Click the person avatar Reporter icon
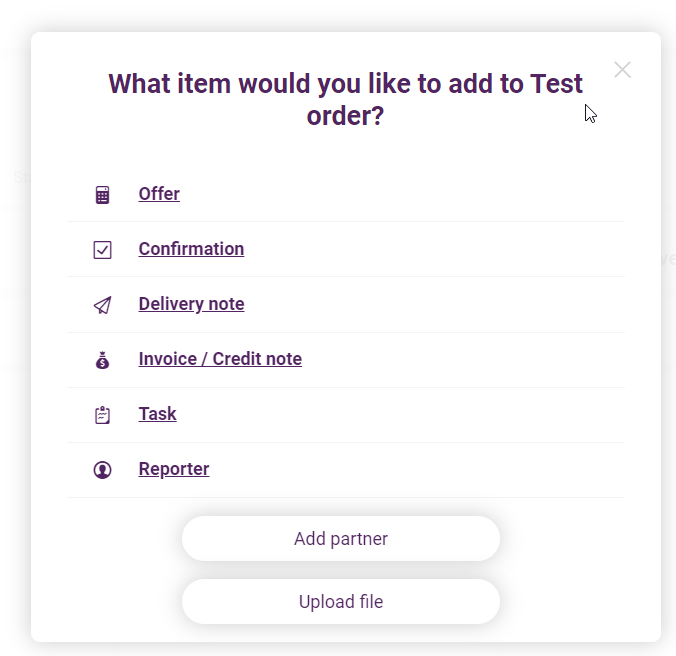Screen dimensions: 676x656 coord(102,470)
